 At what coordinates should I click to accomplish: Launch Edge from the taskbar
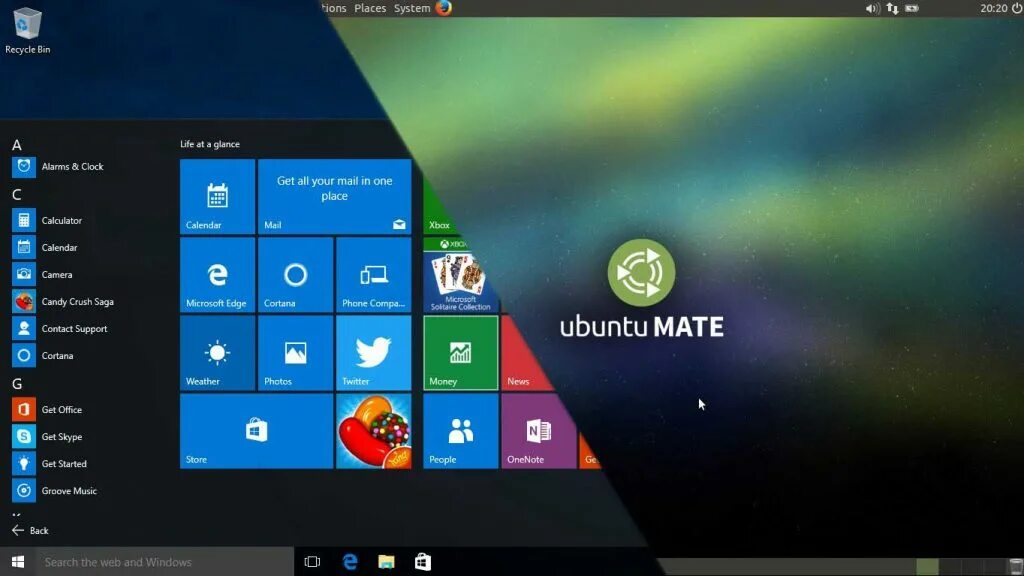pyautogui.click(x=350, y=562)
